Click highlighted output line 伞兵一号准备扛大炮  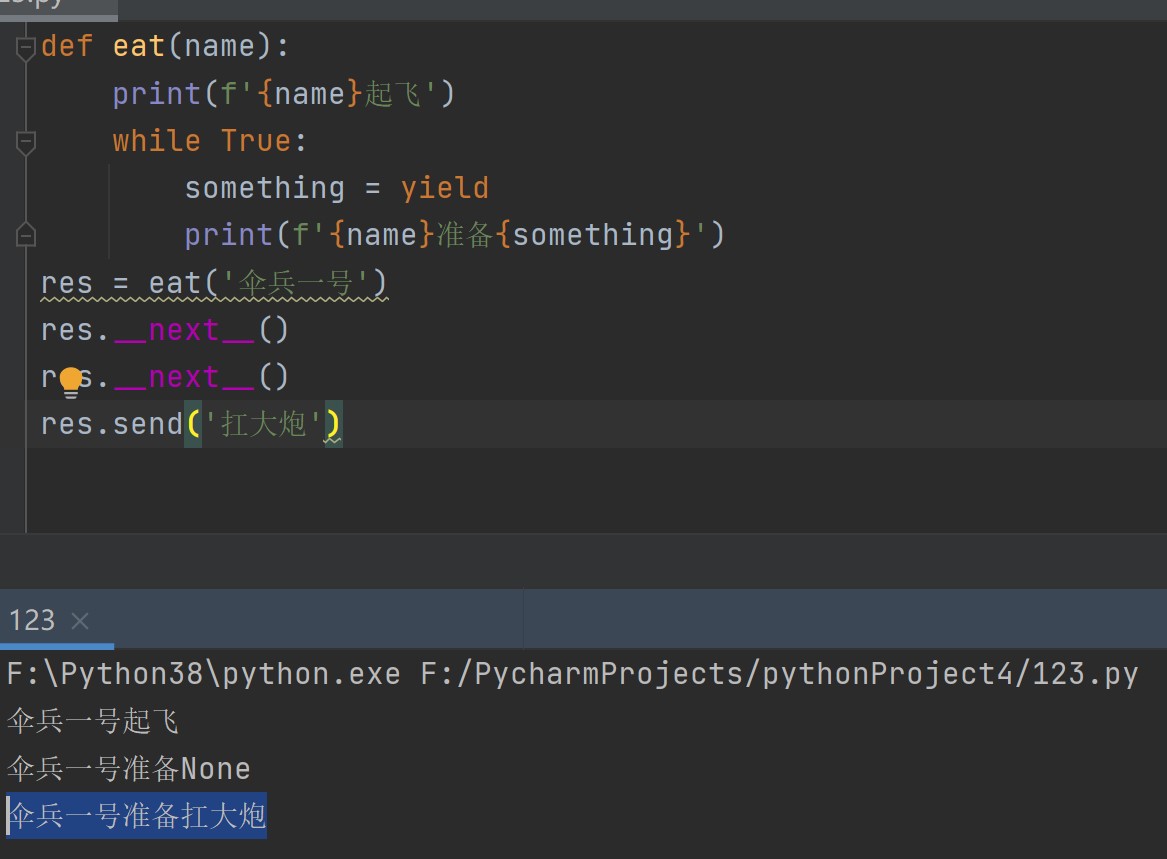point(137,816)
